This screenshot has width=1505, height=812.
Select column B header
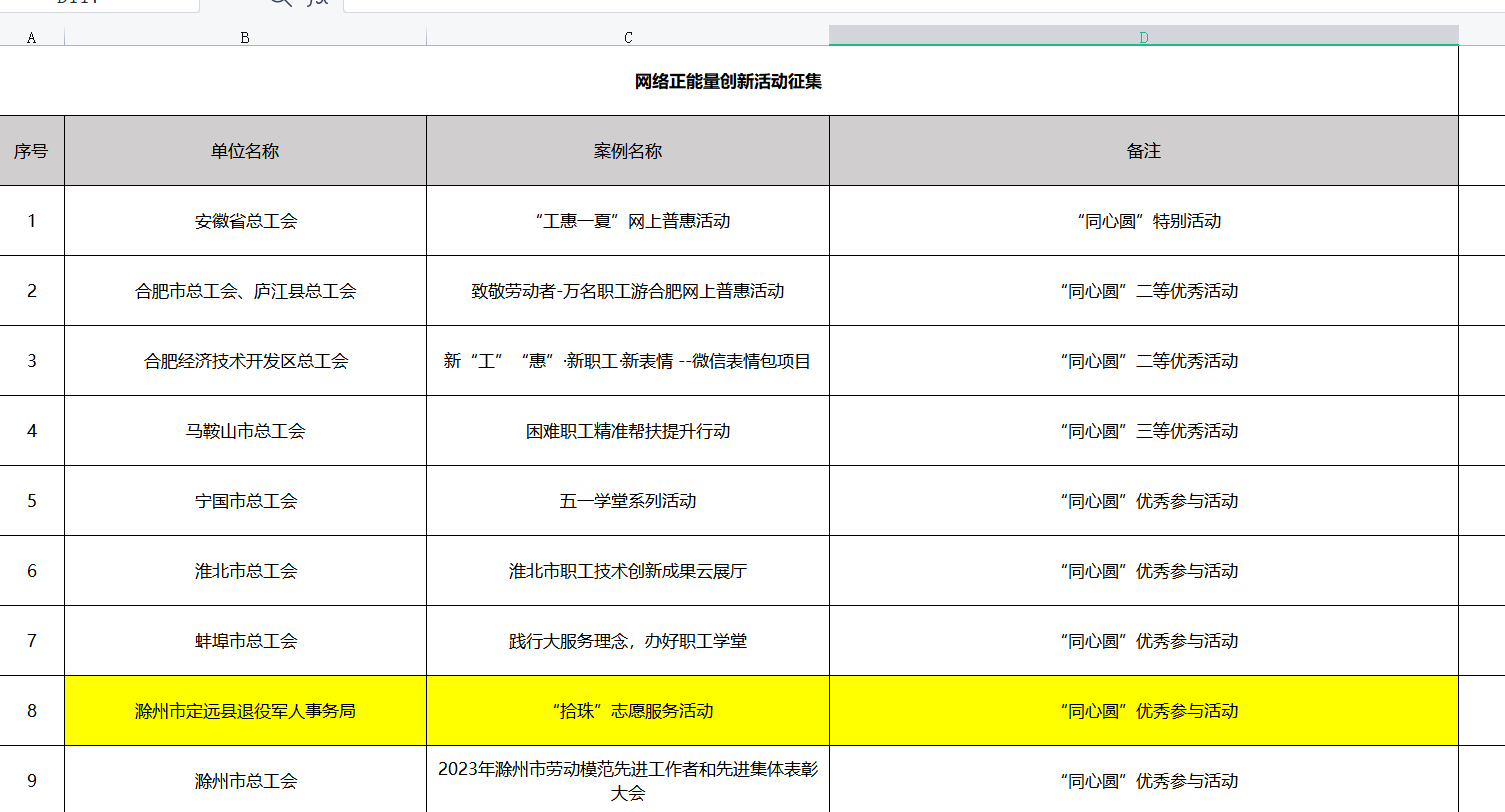point(245,38)
